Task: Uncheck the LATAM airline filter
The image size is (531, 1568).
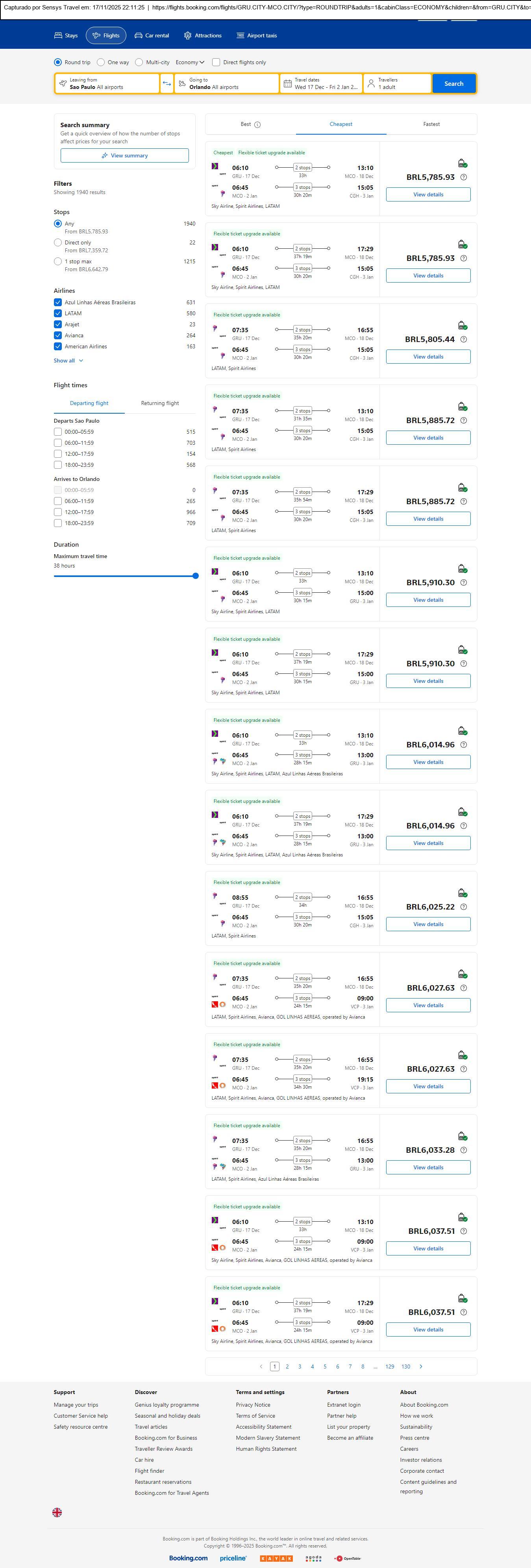Action: point(58,313)
